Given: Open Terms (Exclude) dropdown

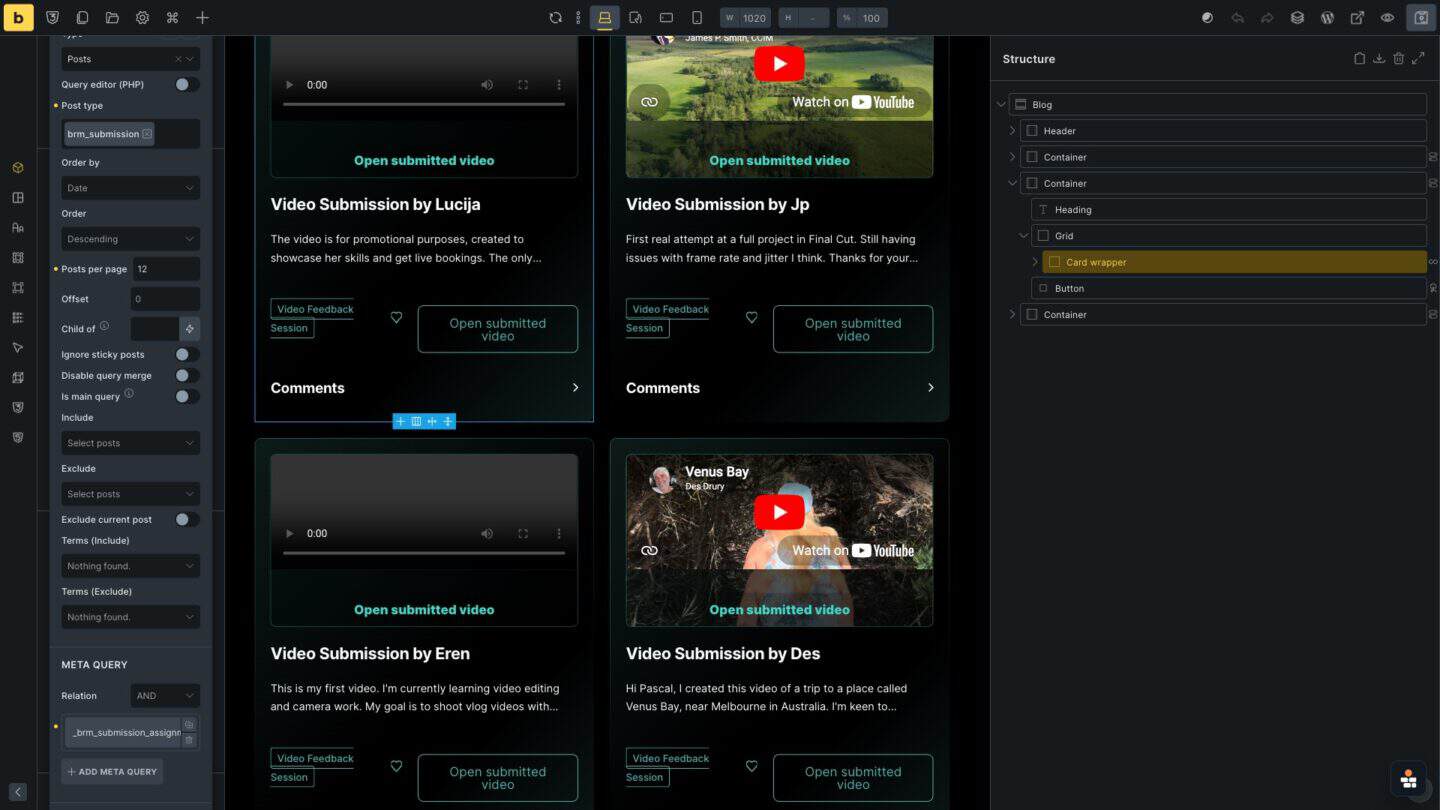Looking at the screenshot, I should point(131,617).
